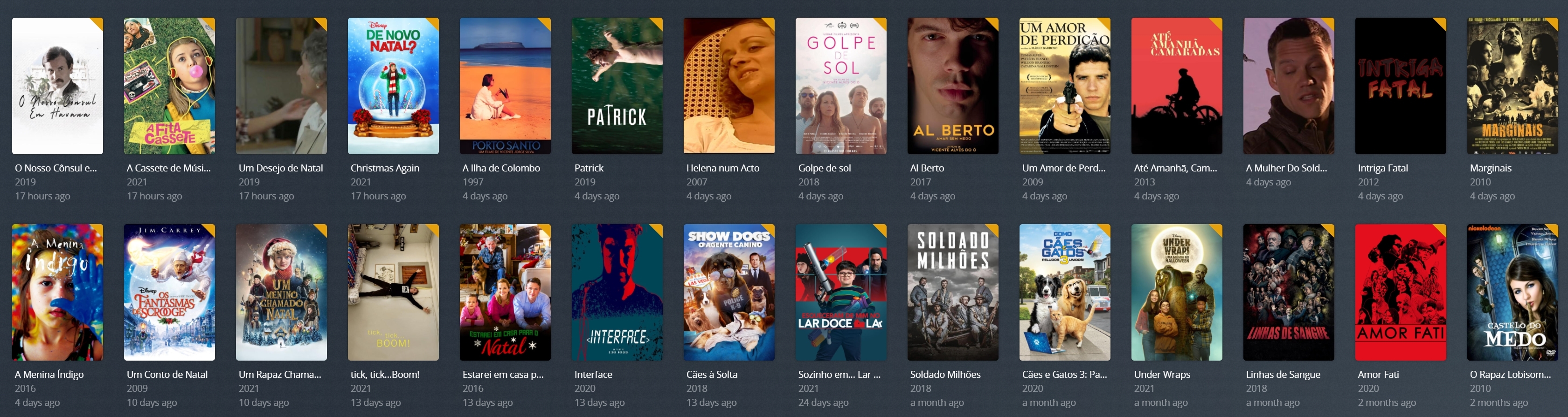Open the Castelo do Medo poster
The height and width of the screenshot is (417, 1568).
tap(1512, 293)
